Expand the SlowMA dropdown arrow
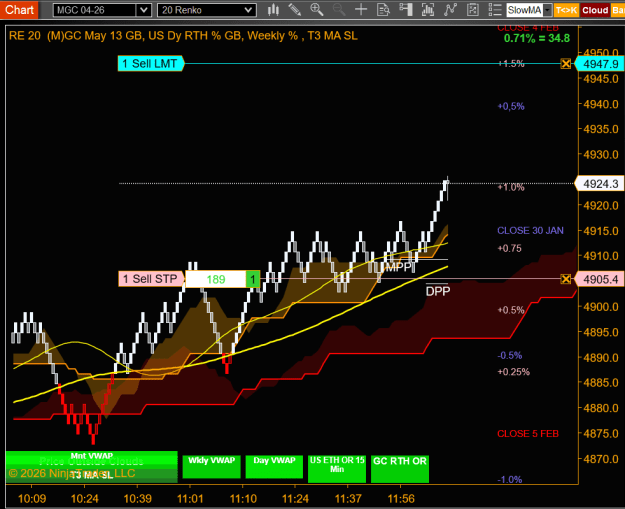Viewport: 625px width, 509px height. click(x=547, y=10)
